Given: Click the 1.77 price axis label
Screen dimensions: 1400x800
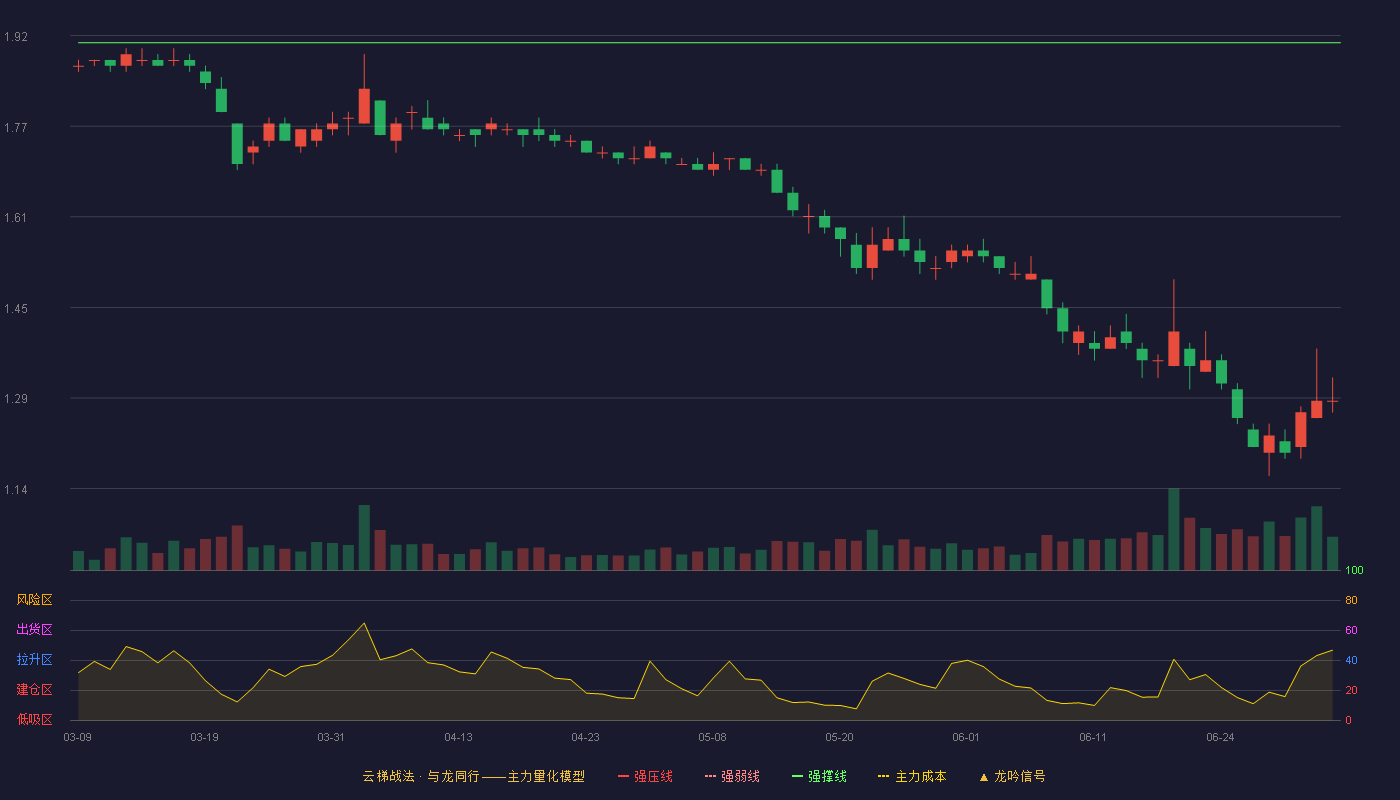Looking at the screenshot, I should tap(16, 127).
